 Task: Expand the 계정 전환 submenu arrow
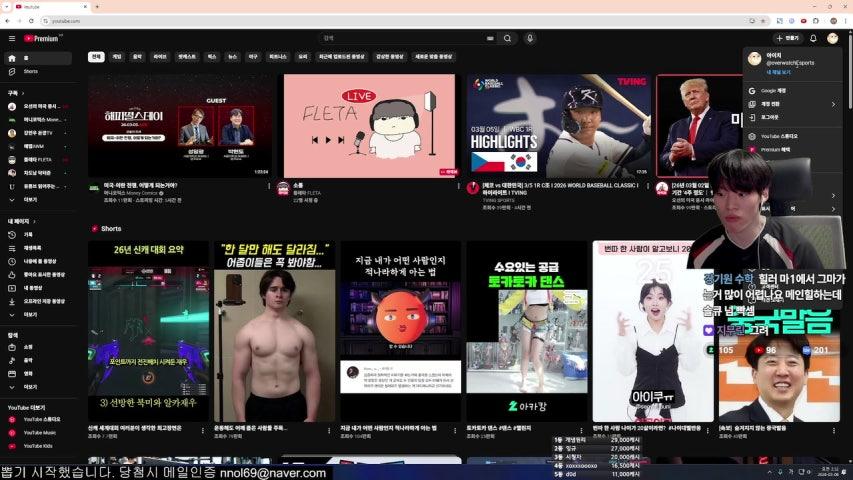[x=833, y=103]
